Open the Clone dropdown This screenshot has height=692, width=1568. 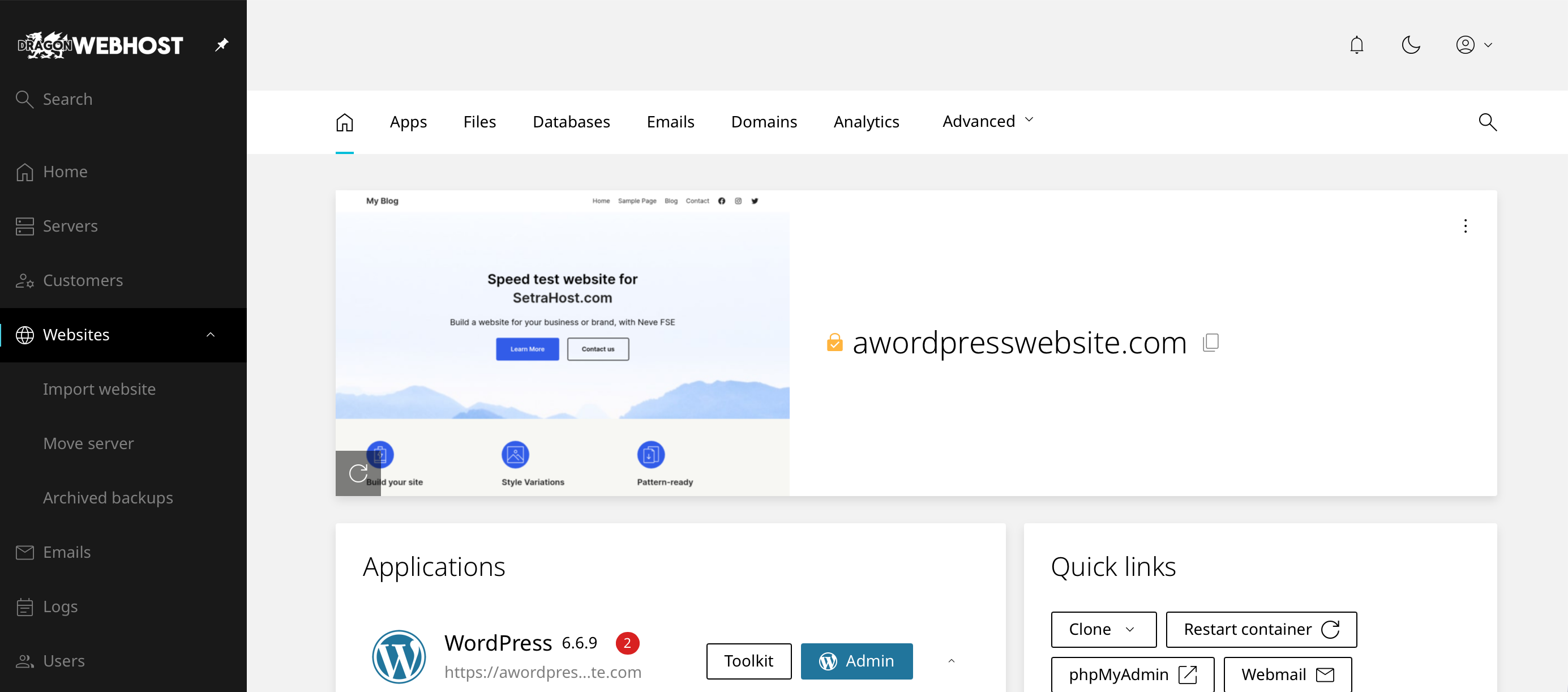click(x=1103, y=629)
